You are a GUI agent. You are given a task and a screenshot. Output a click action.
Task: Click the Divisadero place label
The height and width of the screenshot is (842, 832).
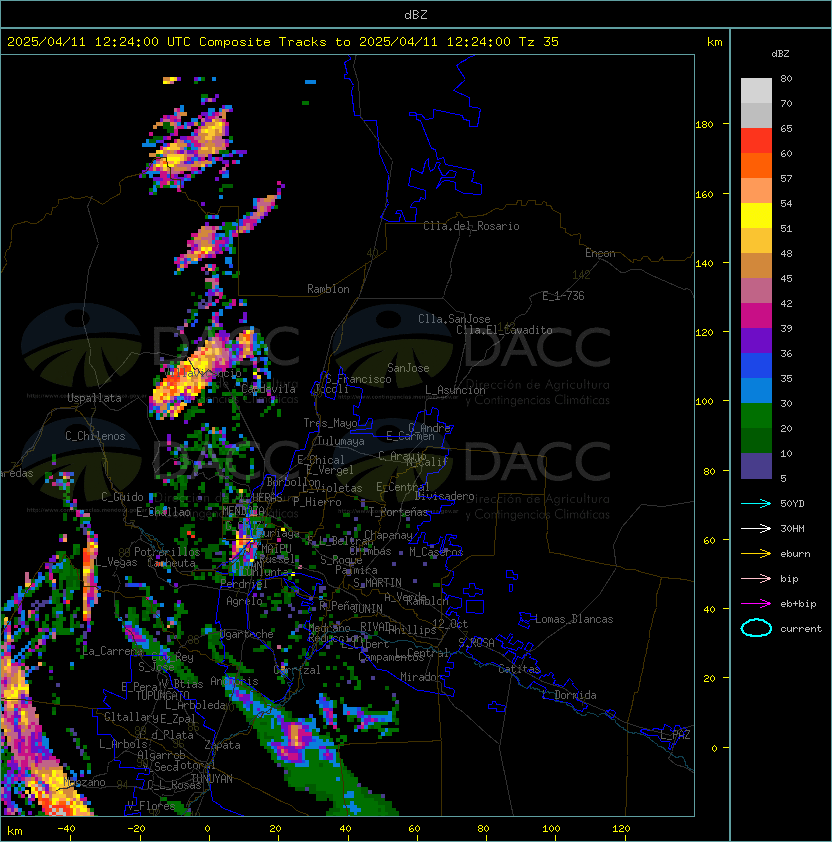tap(444, 496)
